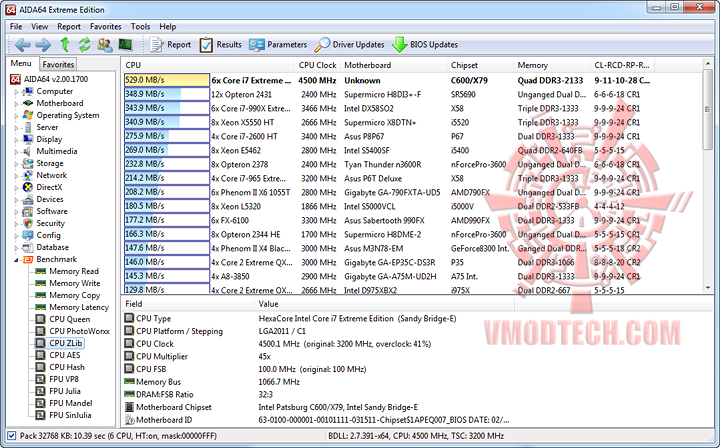Expand the Operating System node
The image size is (720, 448).
pyautogui.click(x=16, y=116)
